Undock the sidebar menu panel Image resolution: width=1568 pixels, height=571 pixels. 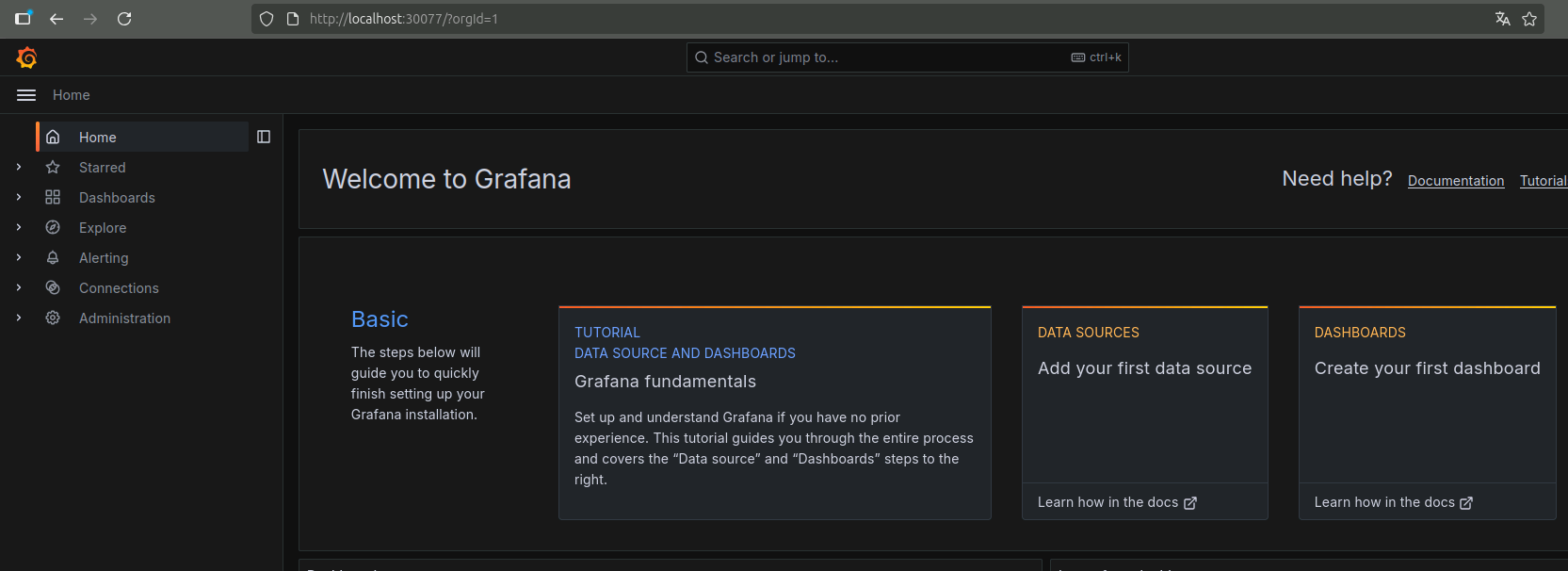click(x=264, y=137)
